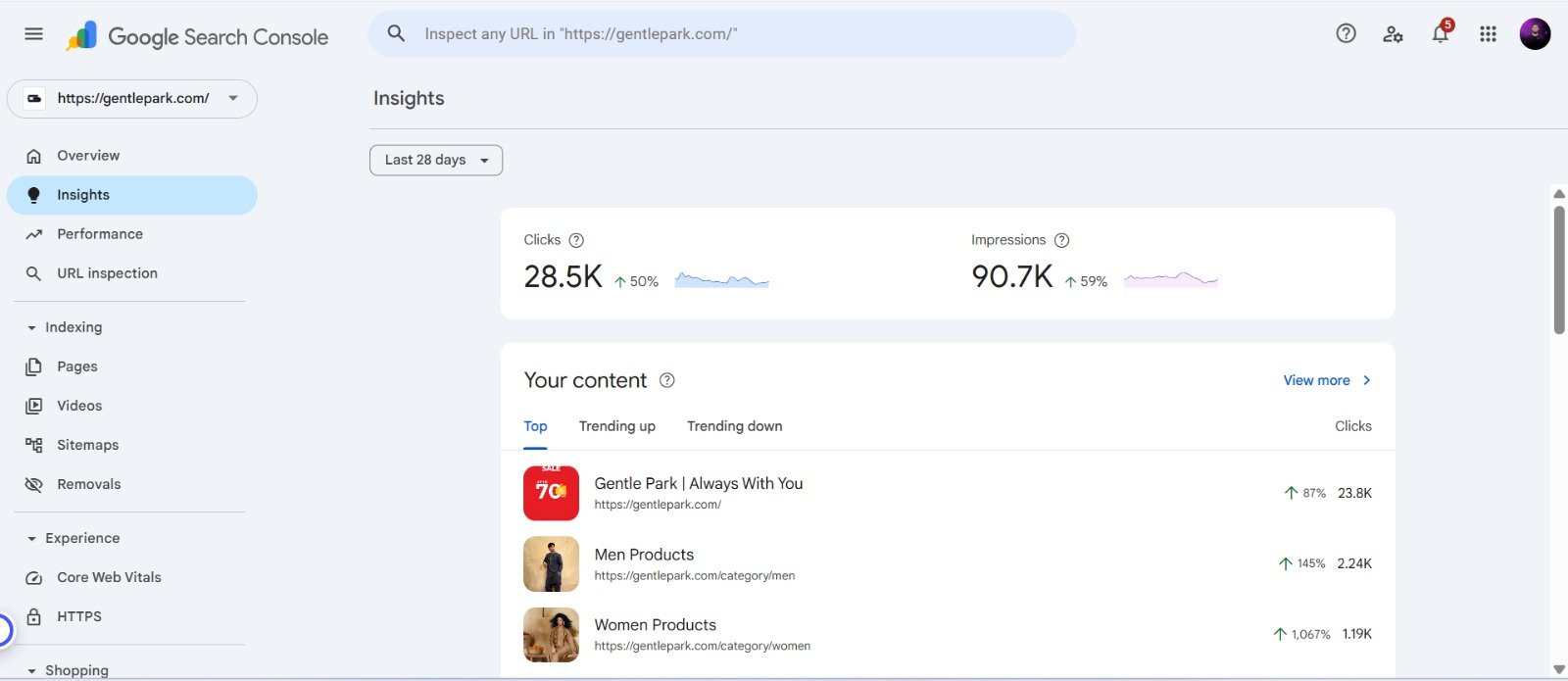Open Performance report in sidebar
The image size is (1568, 681).
tap(132, 234)
